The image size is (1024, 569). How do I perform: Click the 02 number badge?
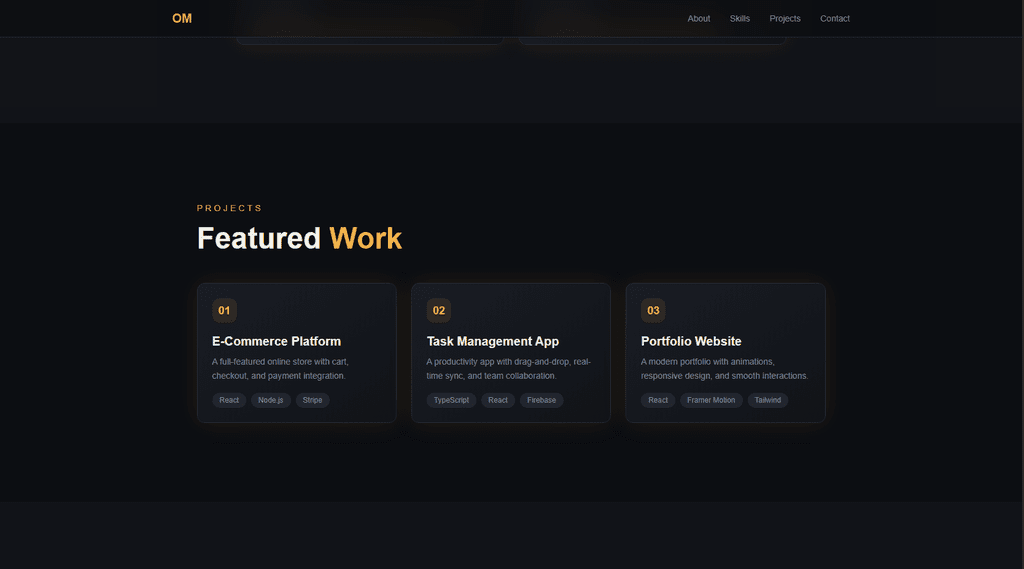(438, 310)
